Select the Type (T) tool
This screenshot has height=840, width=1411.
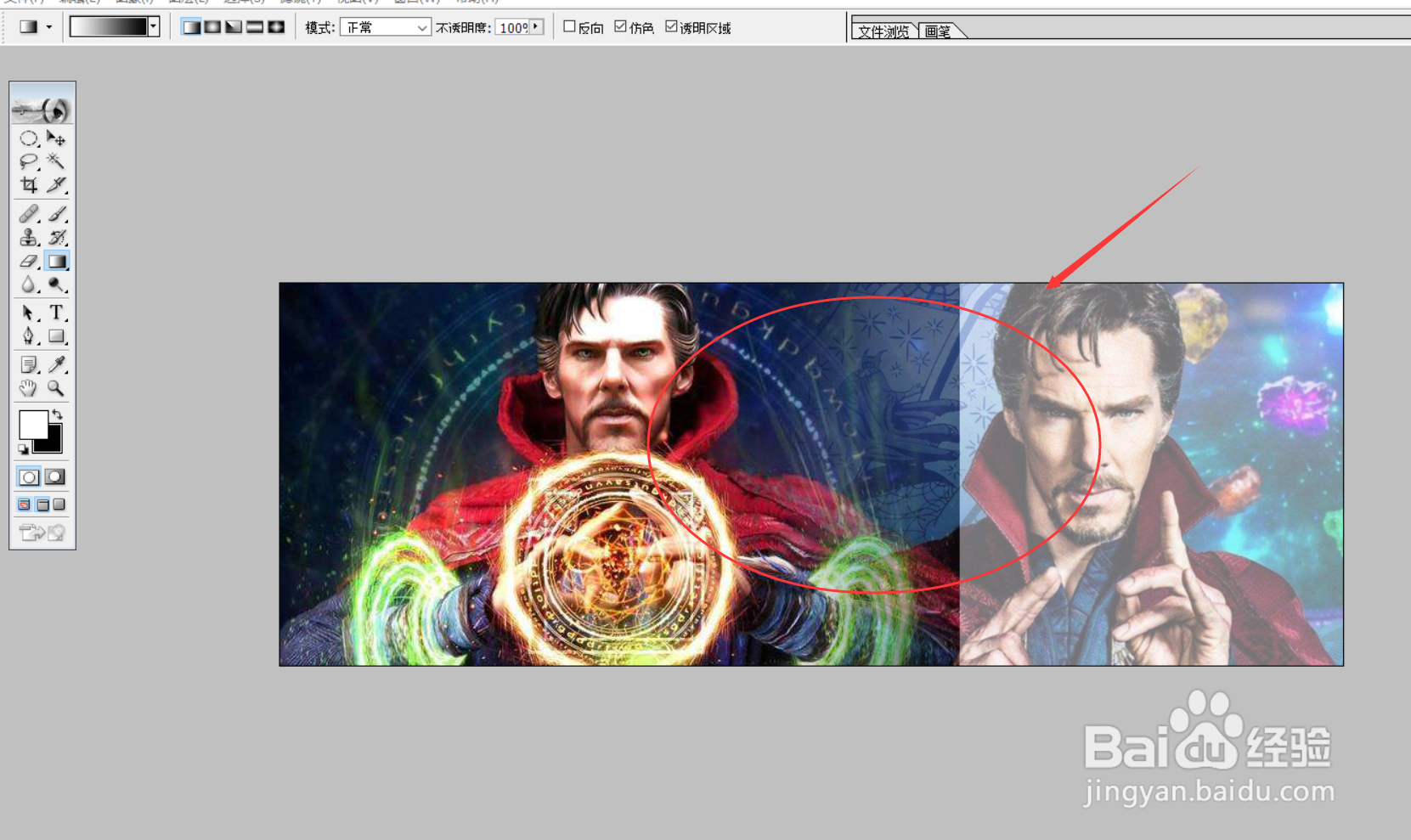click(x=56, y=313)
